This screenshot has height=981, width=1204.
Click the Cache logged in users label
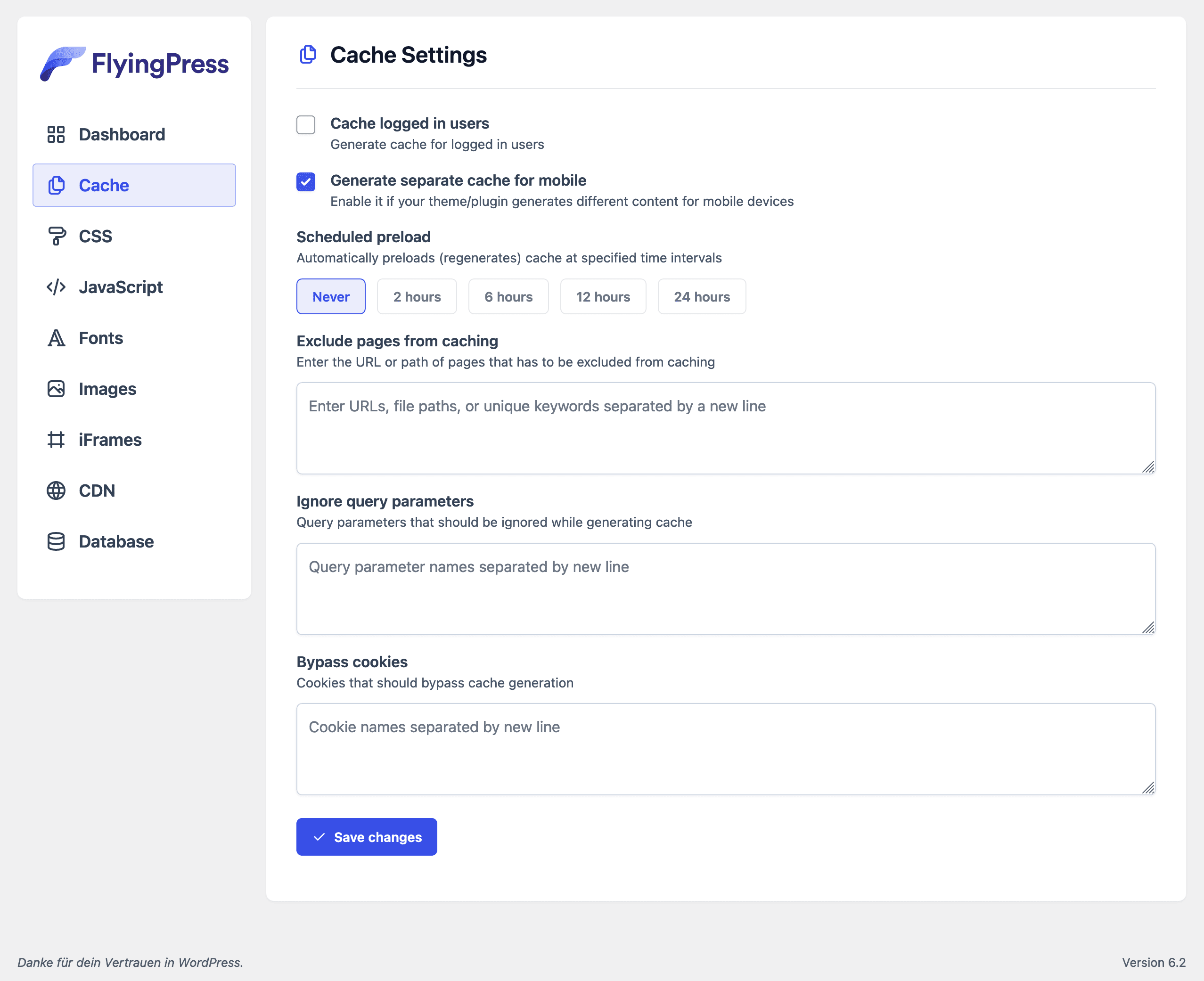(x=410, y=123)
